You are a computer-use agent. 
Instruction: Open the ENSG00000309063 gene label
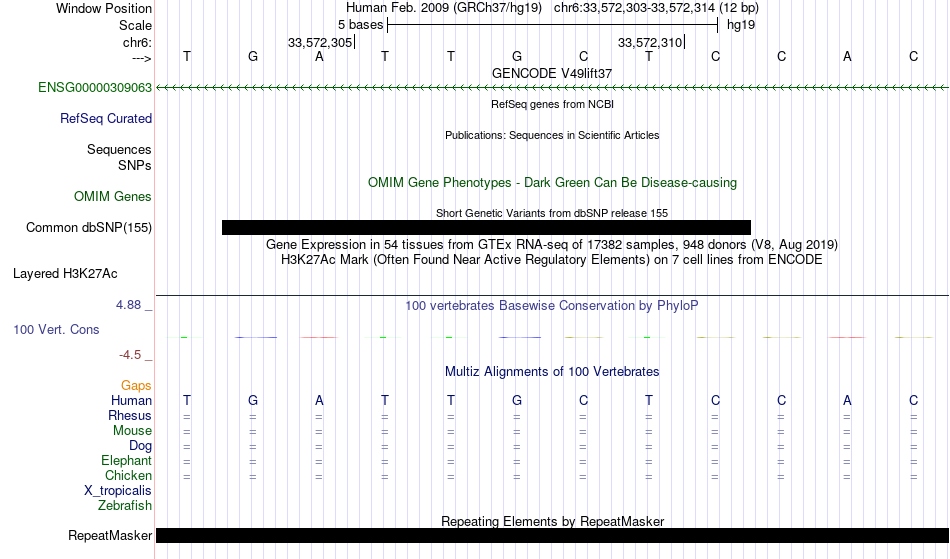tap(95, 87)
